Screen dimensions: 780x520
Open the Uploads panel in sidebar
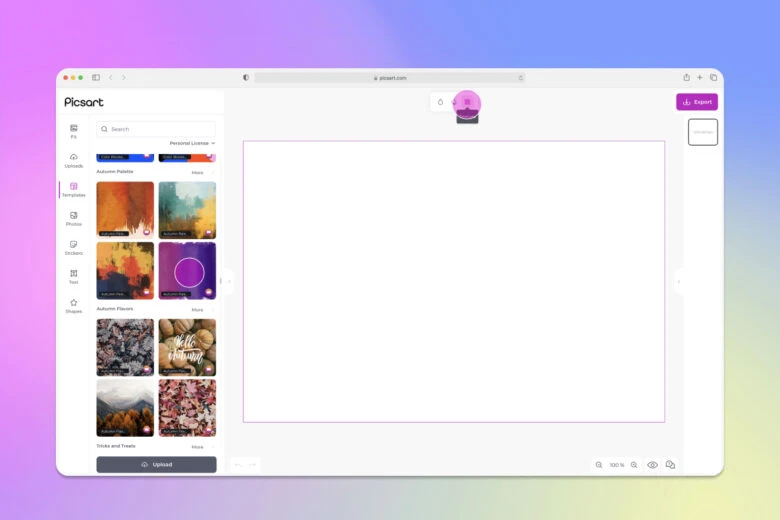73,160
